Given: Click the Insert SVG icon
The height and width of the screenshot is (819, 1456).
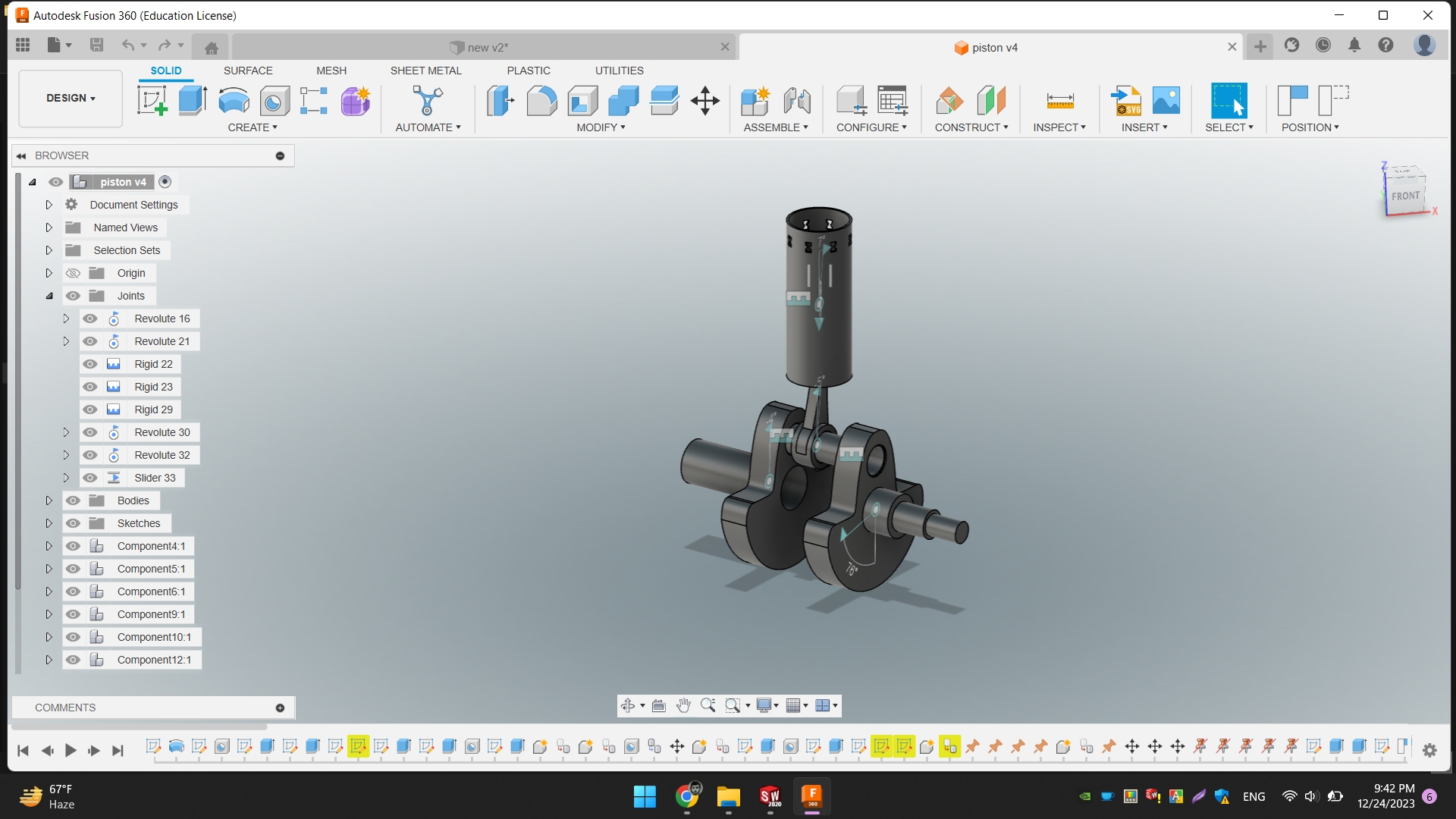Looking at the screenshot, I should (1126, 100).
